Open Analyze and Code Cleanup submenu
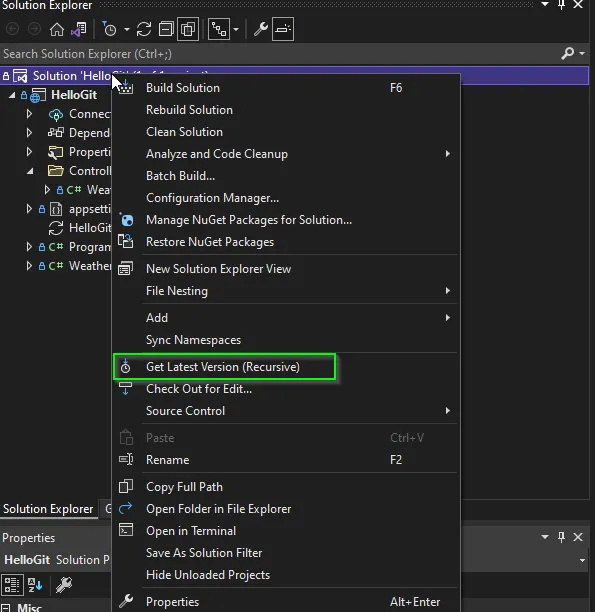 coord(286,154)
